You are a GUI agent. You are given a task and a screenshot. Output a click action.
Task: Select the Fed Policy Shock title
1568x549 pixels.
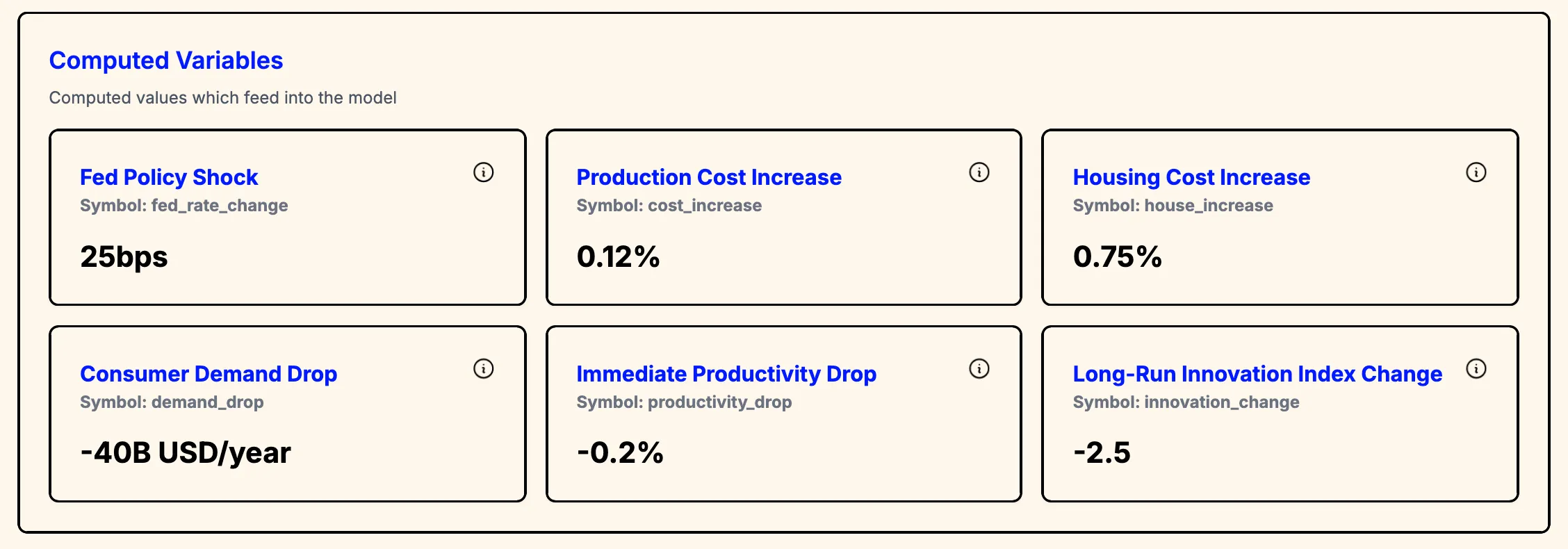click(169, 177)
